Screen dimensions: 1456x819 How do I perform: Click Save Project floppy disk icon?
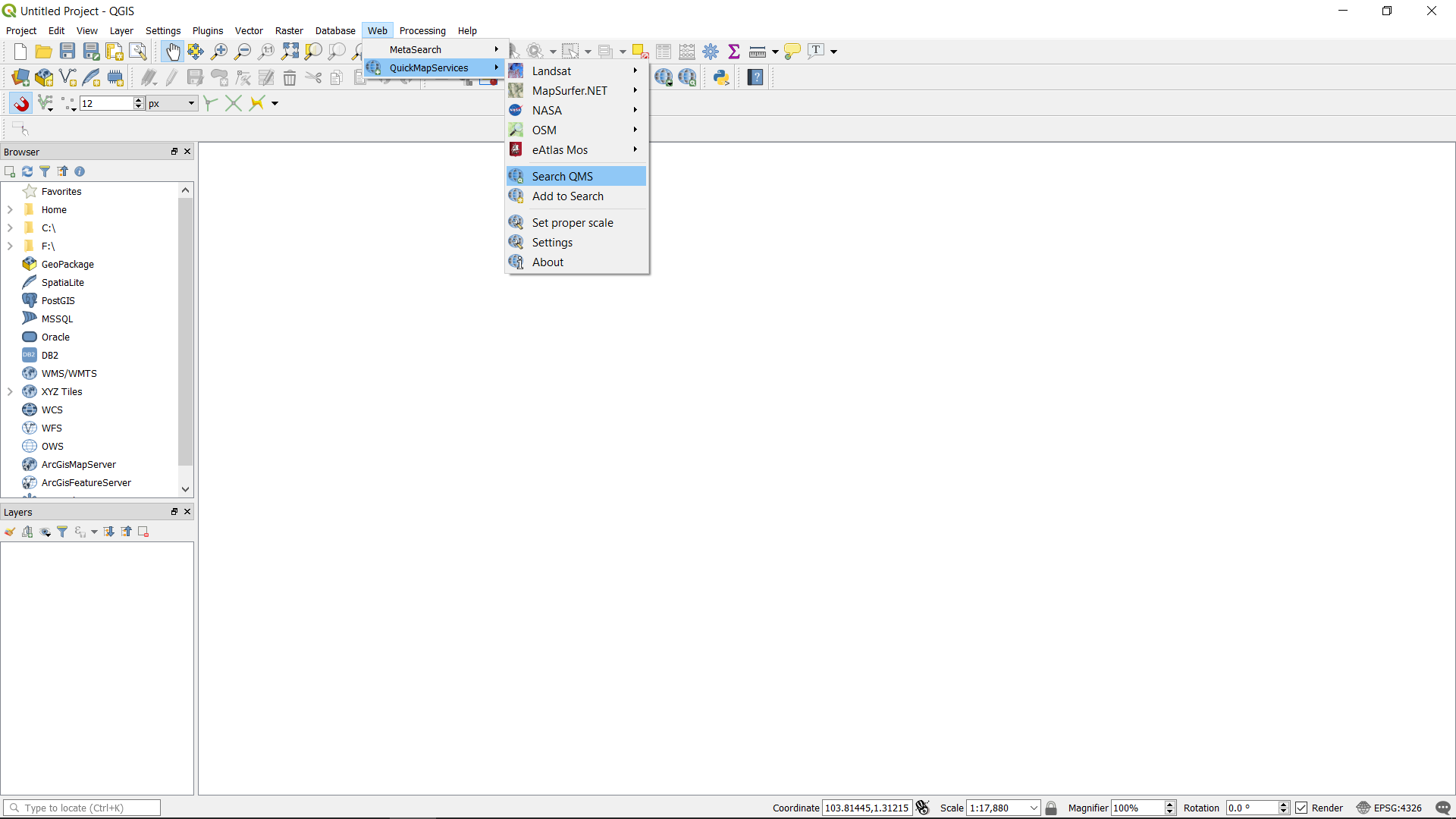coord(67,52)
